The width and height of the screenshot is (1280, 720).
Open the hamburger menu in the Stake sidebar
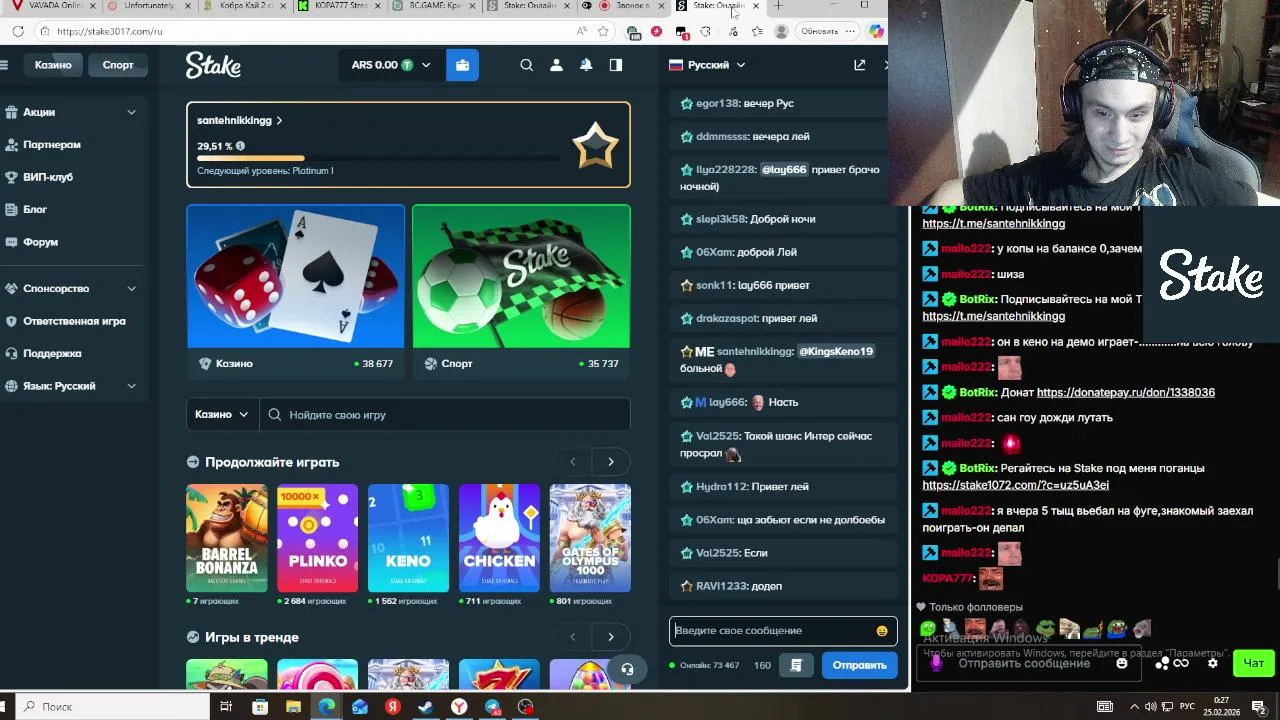[4, 65]
